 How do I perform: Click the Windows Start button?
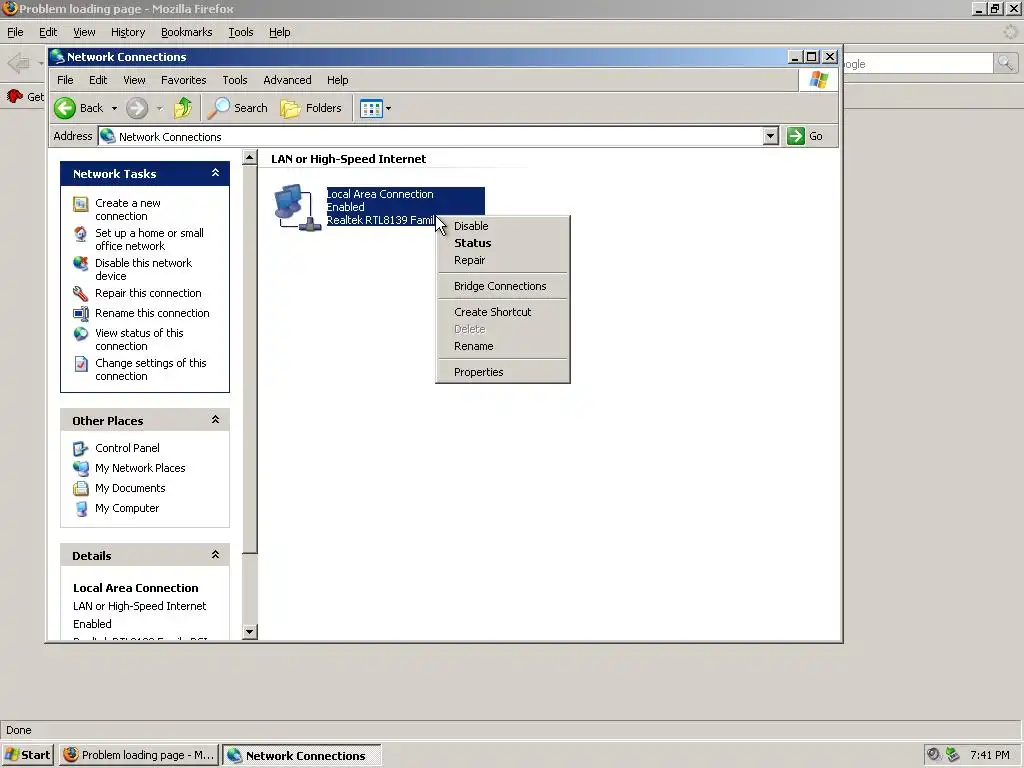click(x=27, y=755)
